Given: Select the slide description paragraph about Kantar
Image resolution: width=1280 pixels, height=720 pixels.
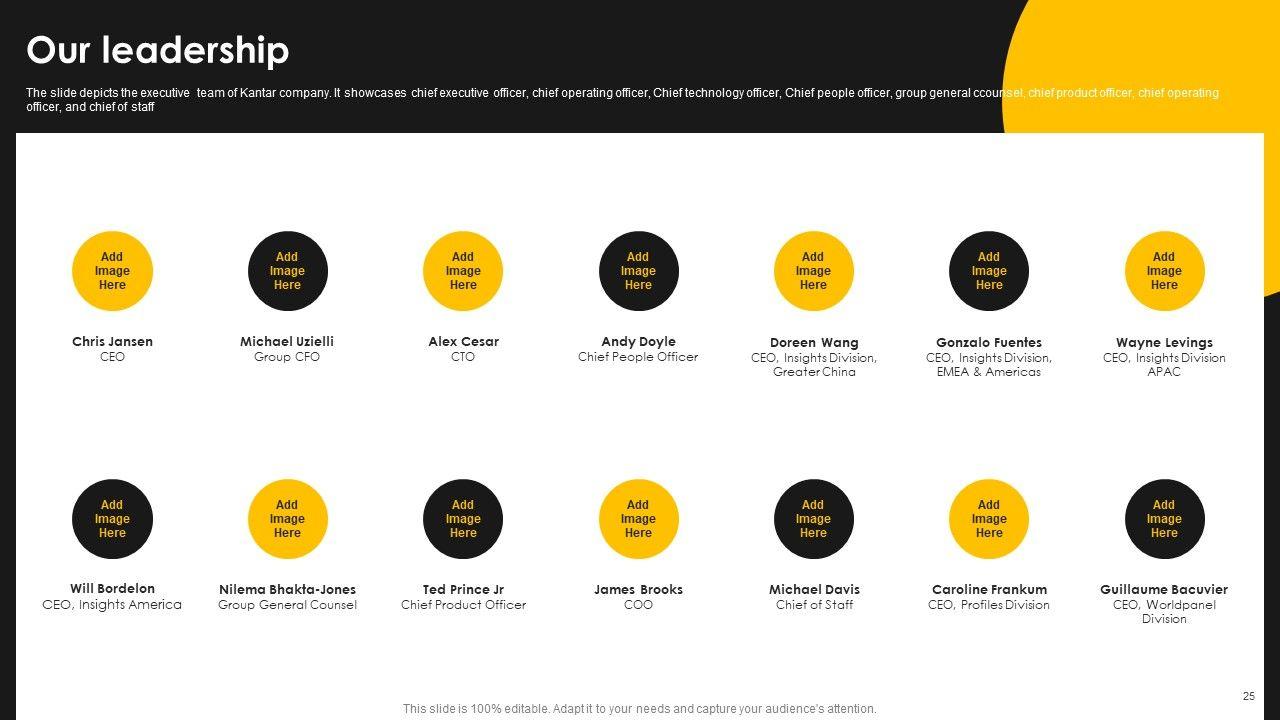Looking at the screenshot, I should point(622,99).
